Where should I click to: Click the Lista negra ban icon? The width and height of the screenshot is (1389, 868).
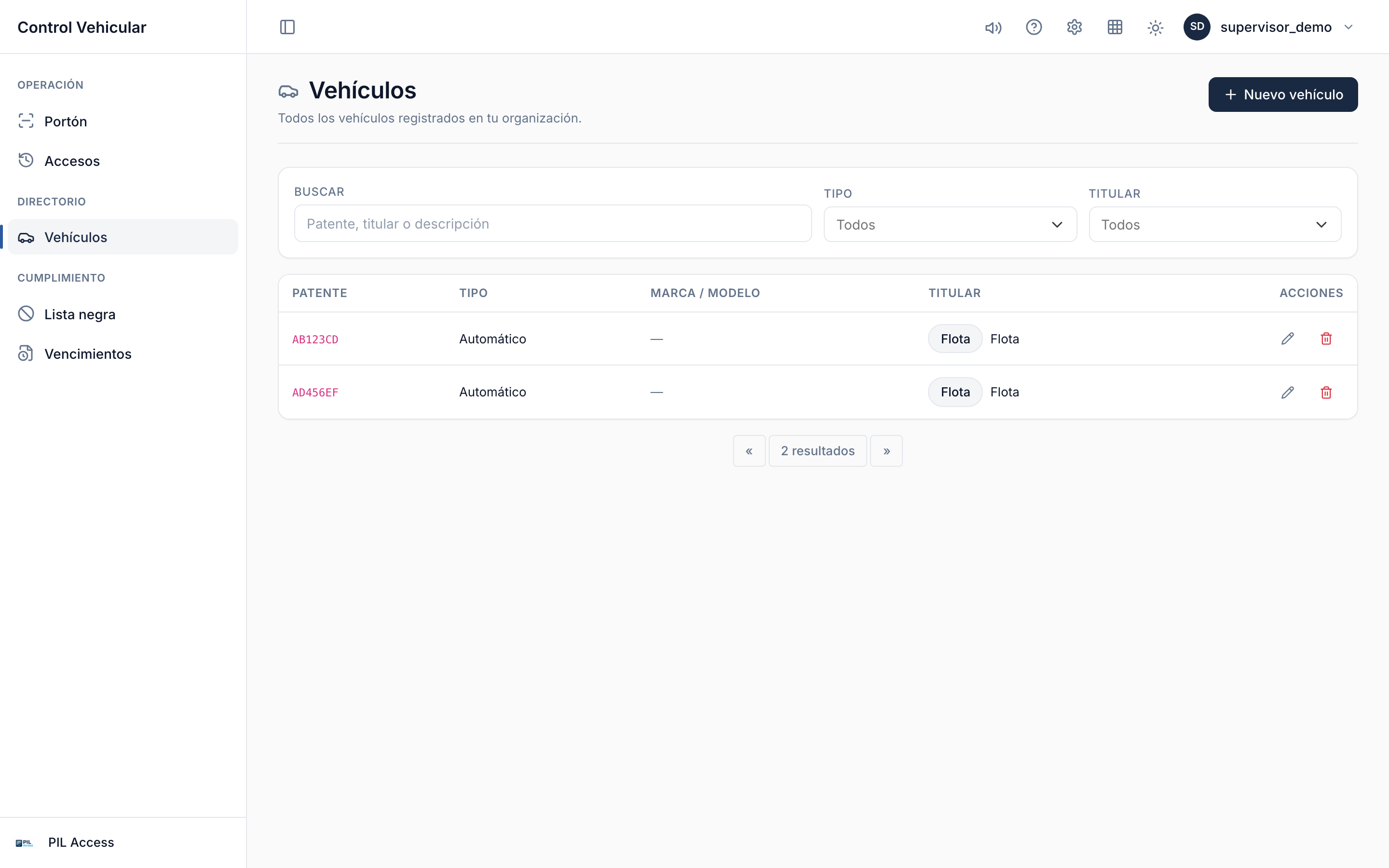point(26,313)
